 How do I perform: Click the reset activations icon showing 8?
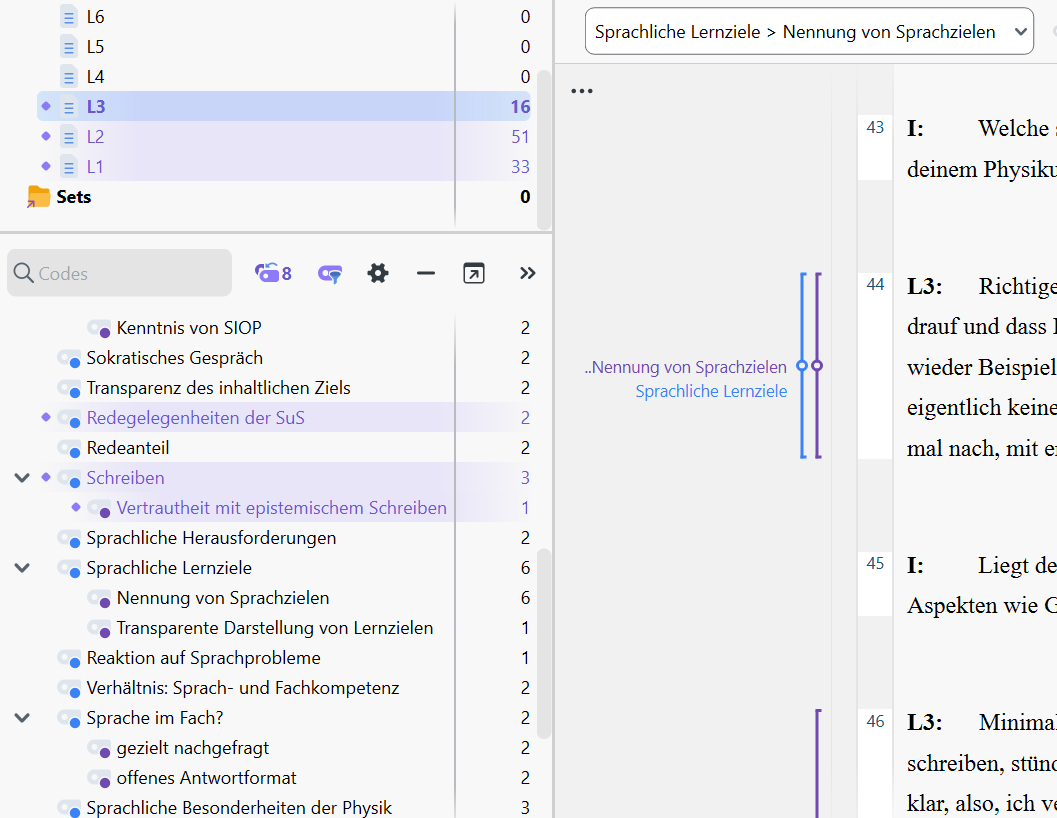(x=273, y=273)
